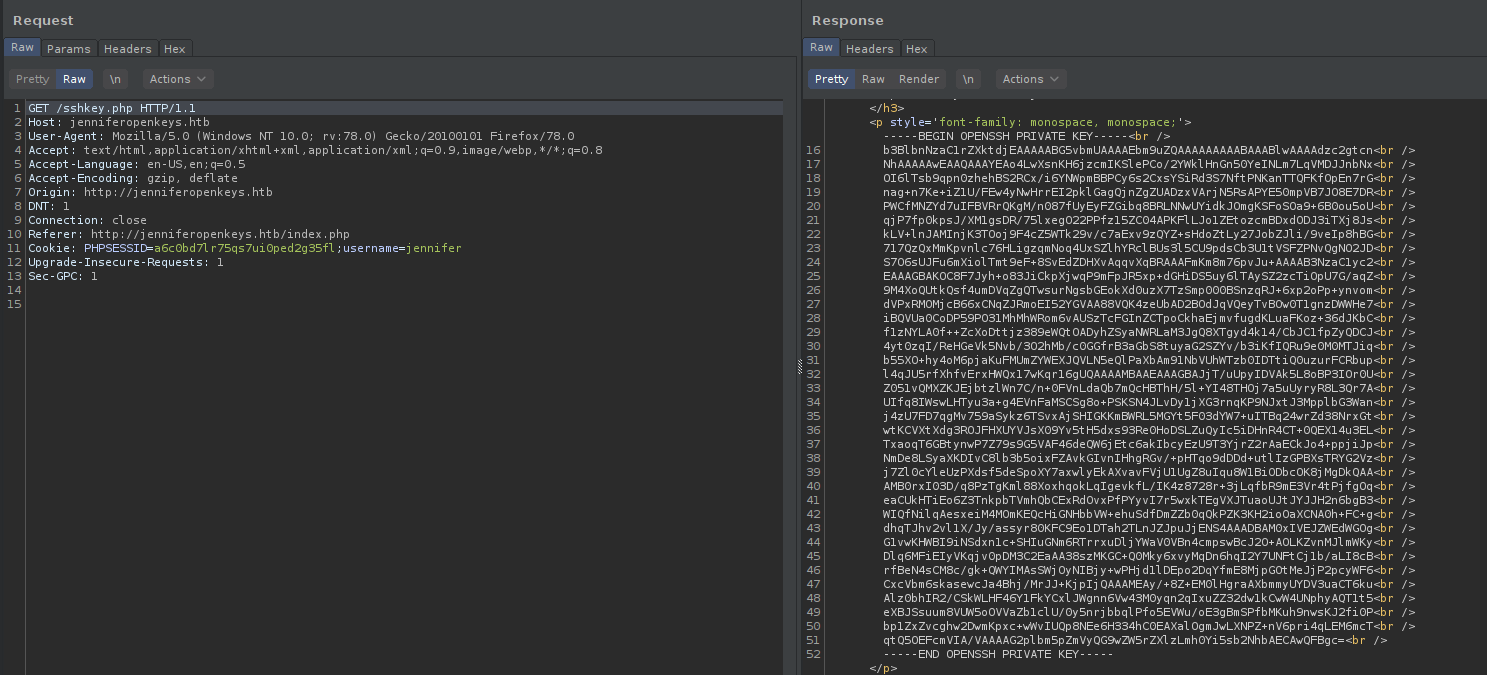
Task: Click the Raw view button in the response toolbar
Action: [x=874, y=79]
